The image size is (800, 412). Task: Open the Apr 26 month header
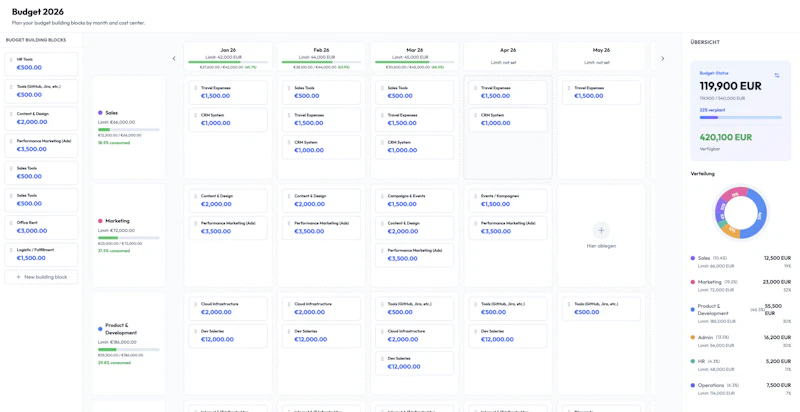pyautogui.click(x=508, y=57)
